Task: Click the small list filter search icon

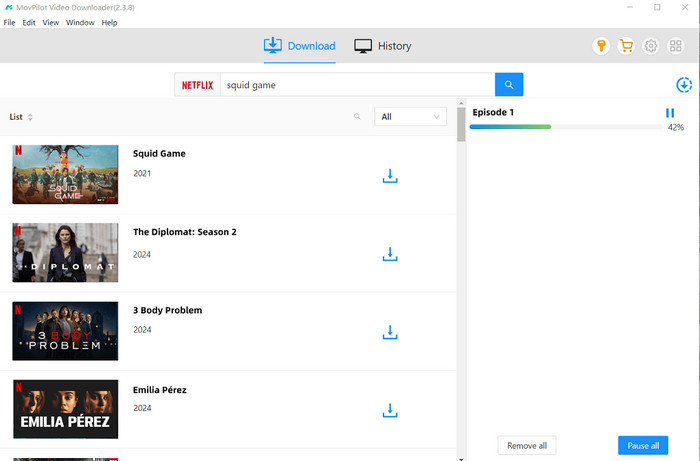Action: (357, 116)
